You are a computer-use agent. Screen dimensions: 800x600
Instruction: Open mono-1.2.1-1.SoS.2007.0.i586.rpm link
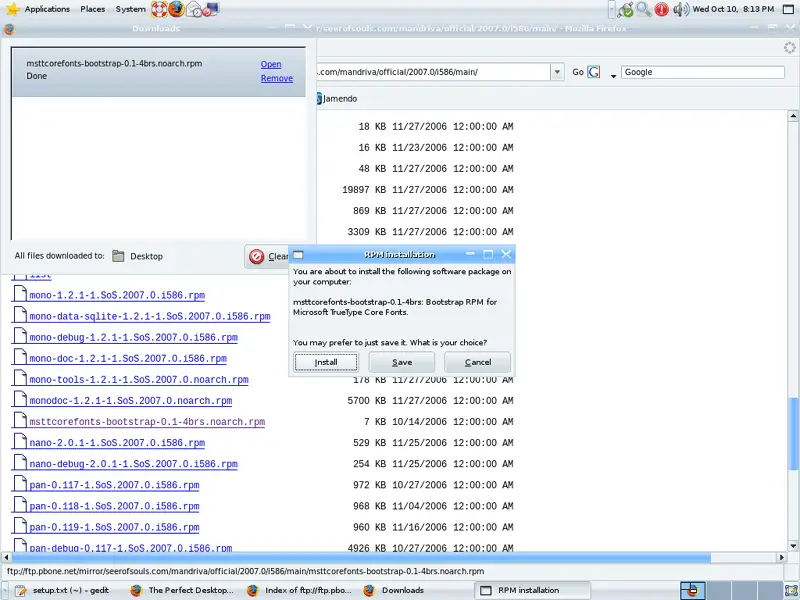click(x=117, y=295)
